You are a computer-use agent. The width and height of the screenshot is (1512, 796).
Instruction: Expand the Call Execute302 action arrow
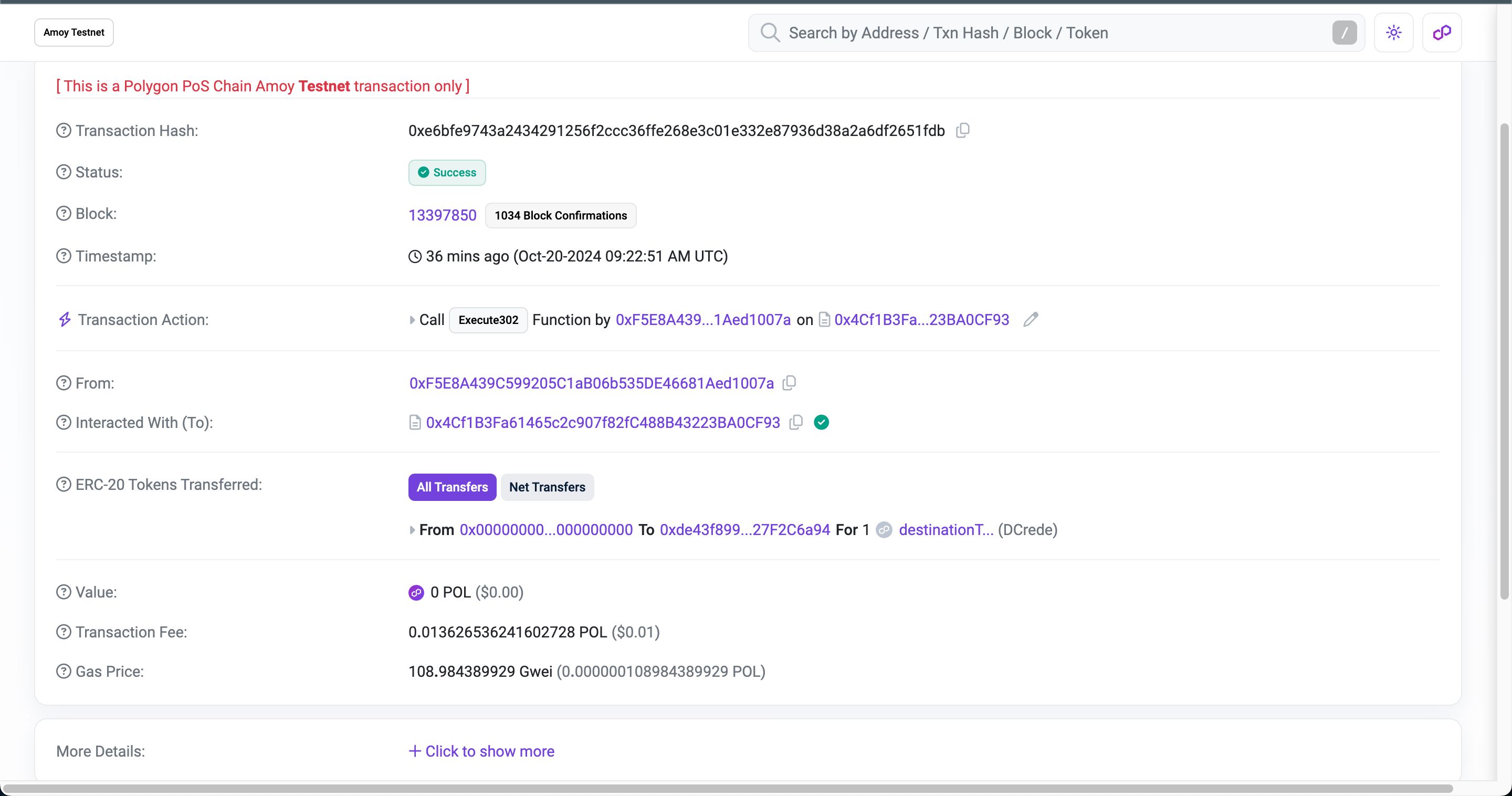click(x=412, y=320)
